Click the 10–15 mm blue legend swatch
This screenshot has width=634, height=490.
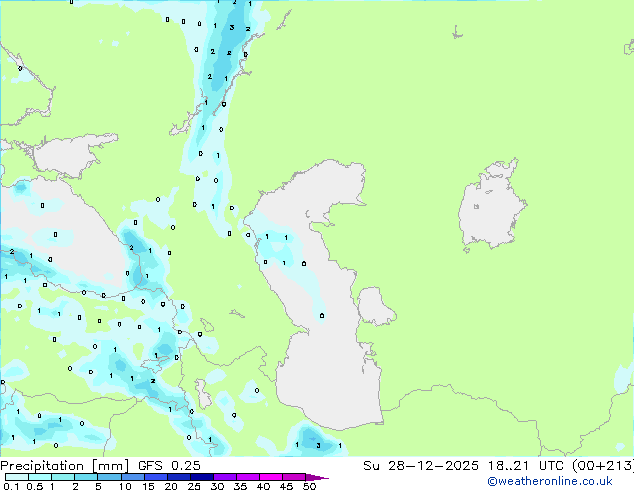(132, 477)
